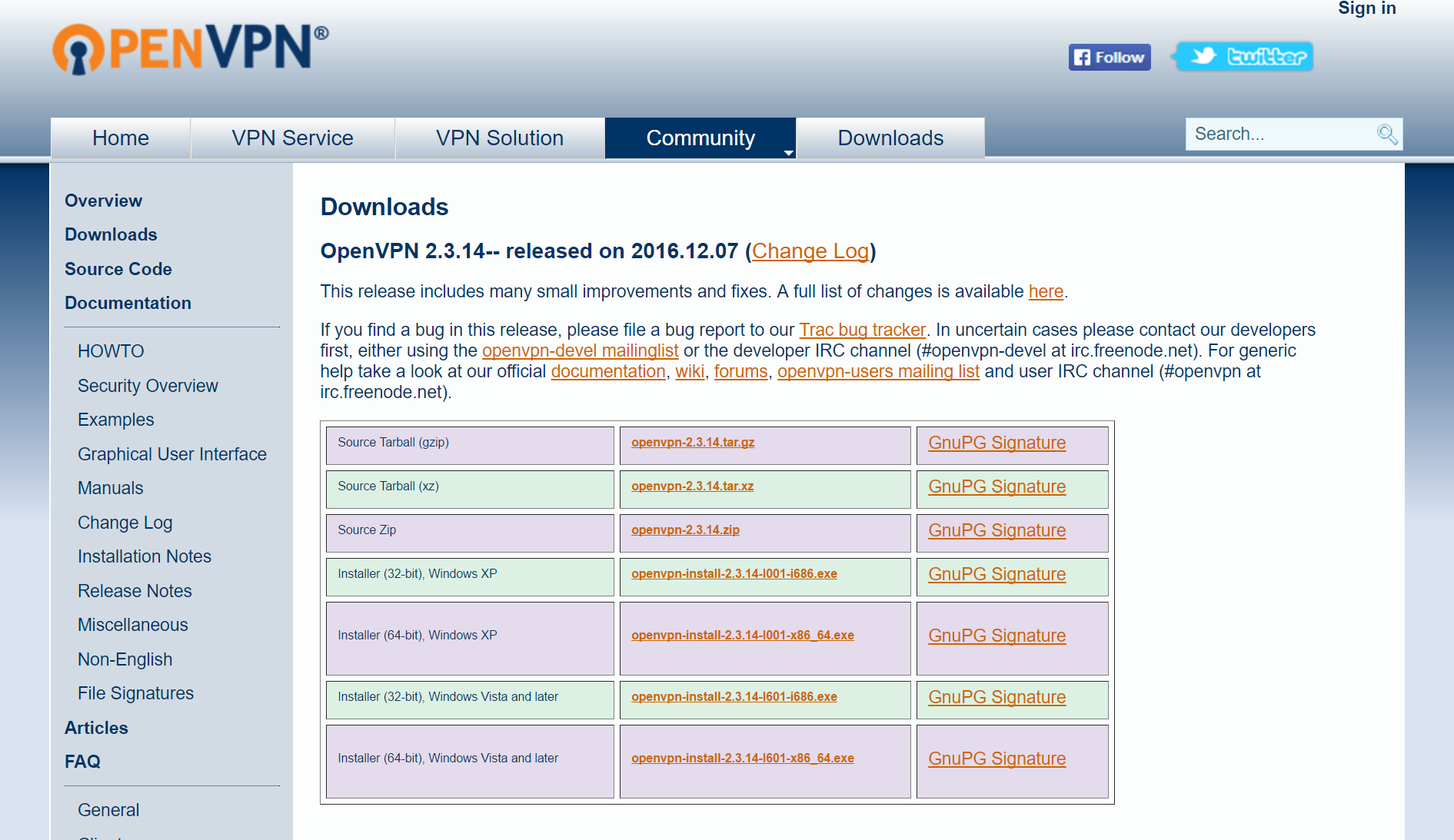Download the 64-bit Vista installer exe
1454x840 pixels.
[x=742, y=759]
